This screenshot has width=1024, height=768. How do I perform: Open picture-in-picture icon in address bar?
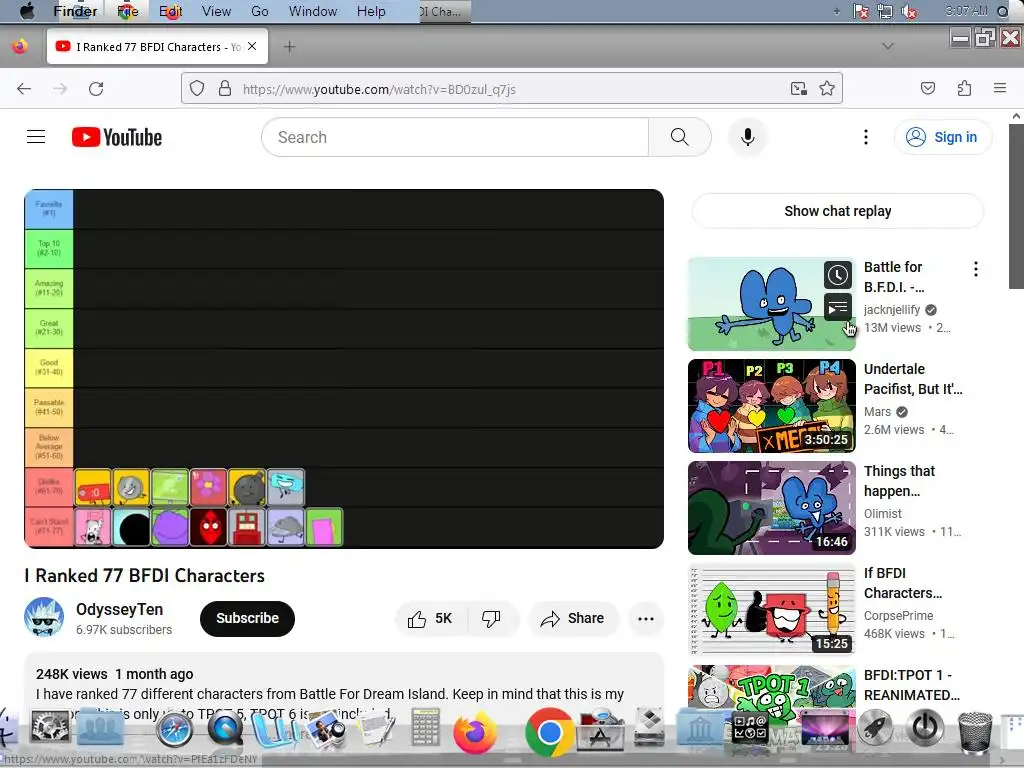click(x=798, y=88)
